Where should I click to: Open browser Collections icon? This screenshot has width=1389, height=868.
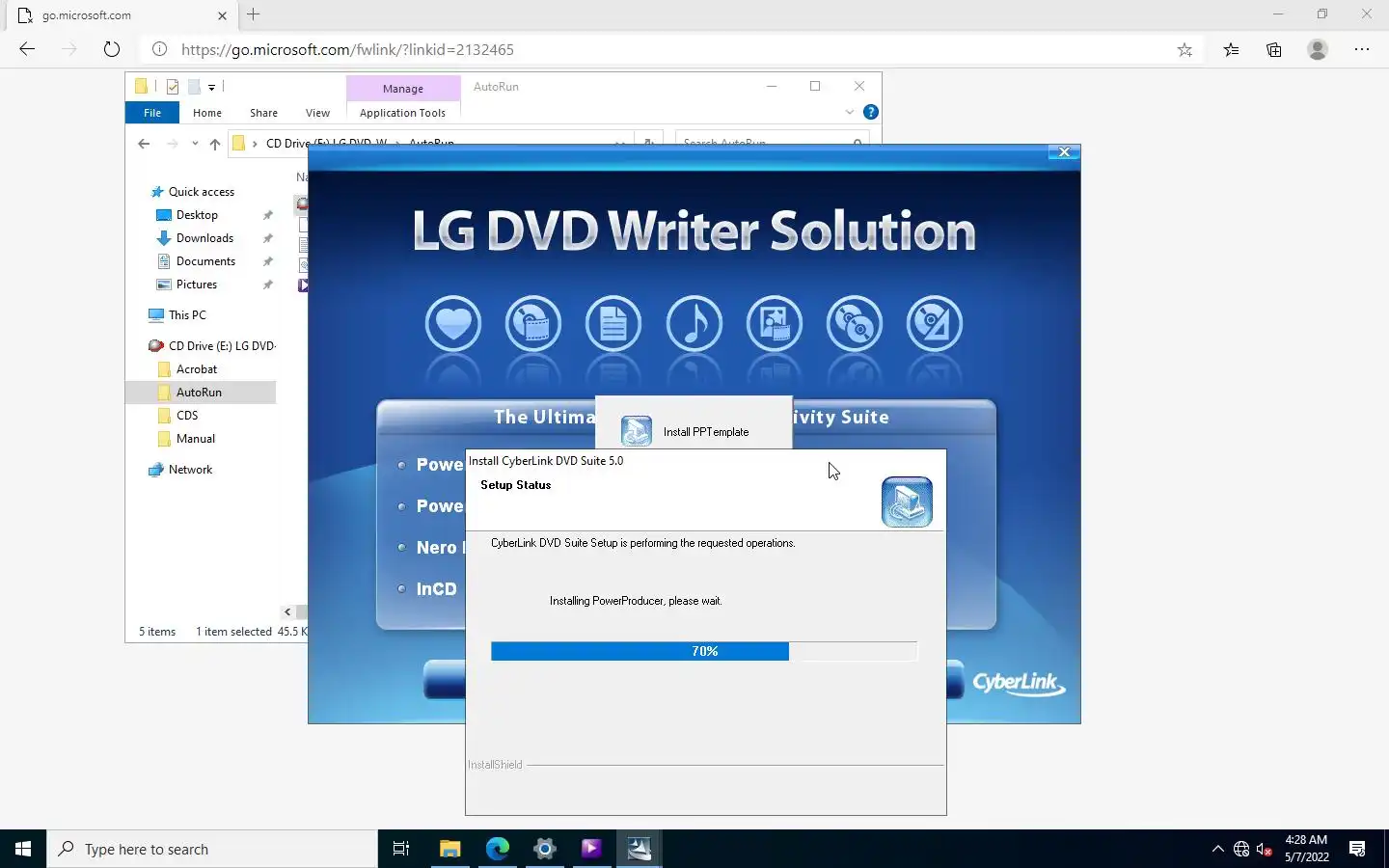[x=1274, y=49]
